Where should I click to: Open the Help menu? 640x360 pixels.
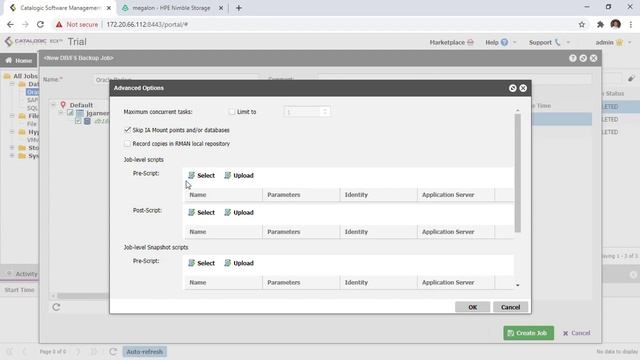click(x=500, y=42)
